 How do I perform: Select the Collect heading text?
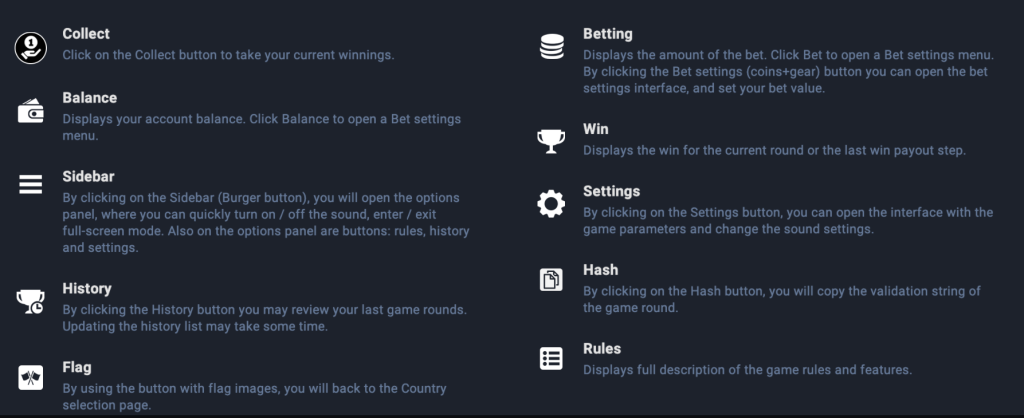86,34
